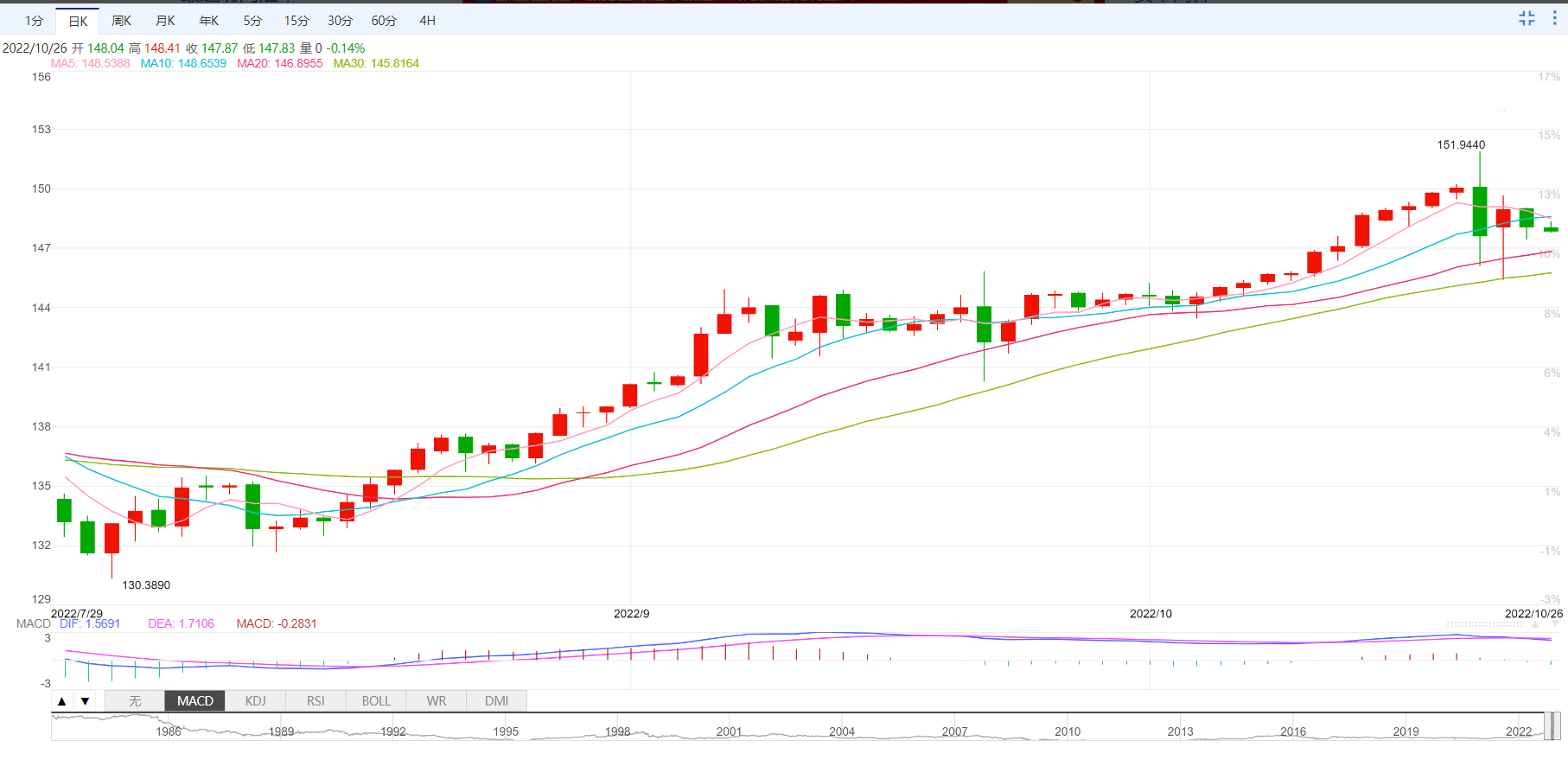Click the timeline range slider handle
The width and height of the screenshot is (1568, 760).
1552,726
